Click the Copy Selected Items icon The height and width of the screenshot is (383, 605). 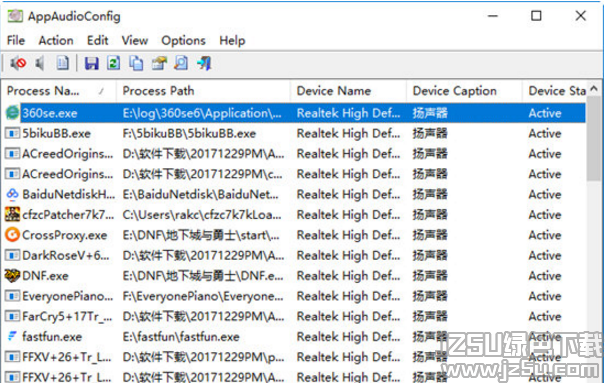(136, 63)
